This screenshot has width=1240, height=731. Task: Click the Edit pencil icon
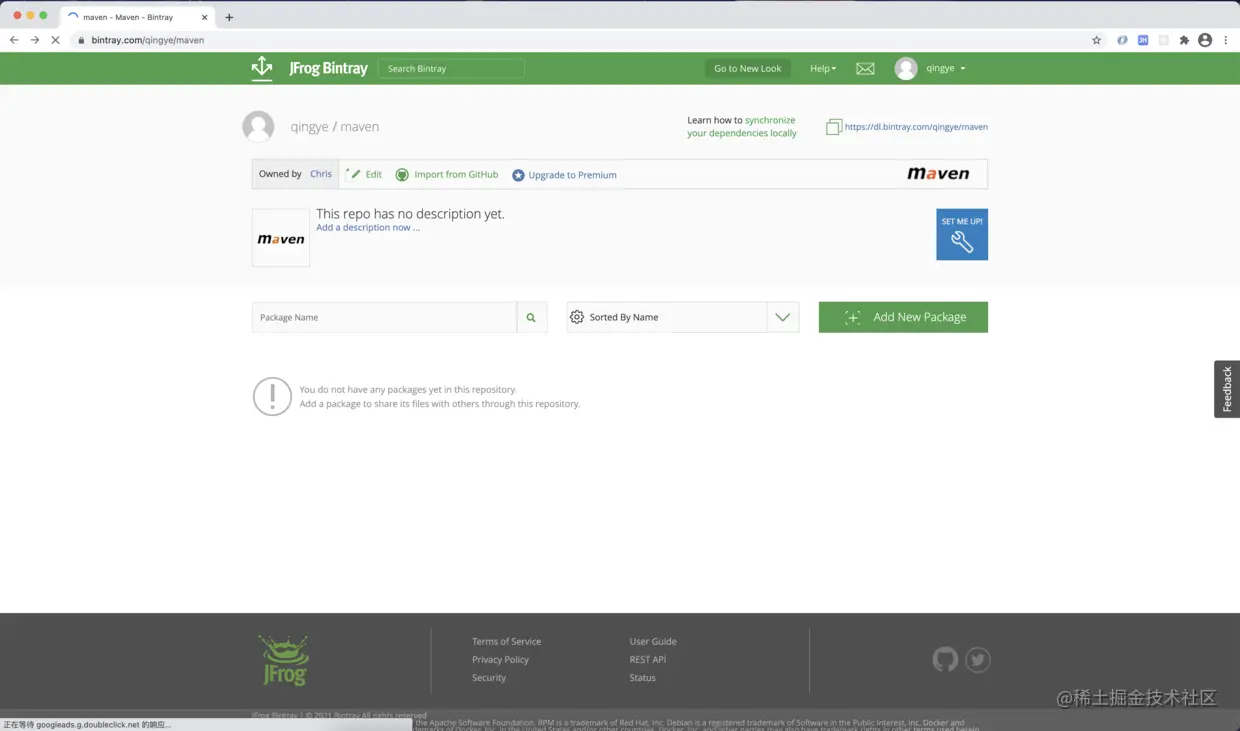[353, 174]
